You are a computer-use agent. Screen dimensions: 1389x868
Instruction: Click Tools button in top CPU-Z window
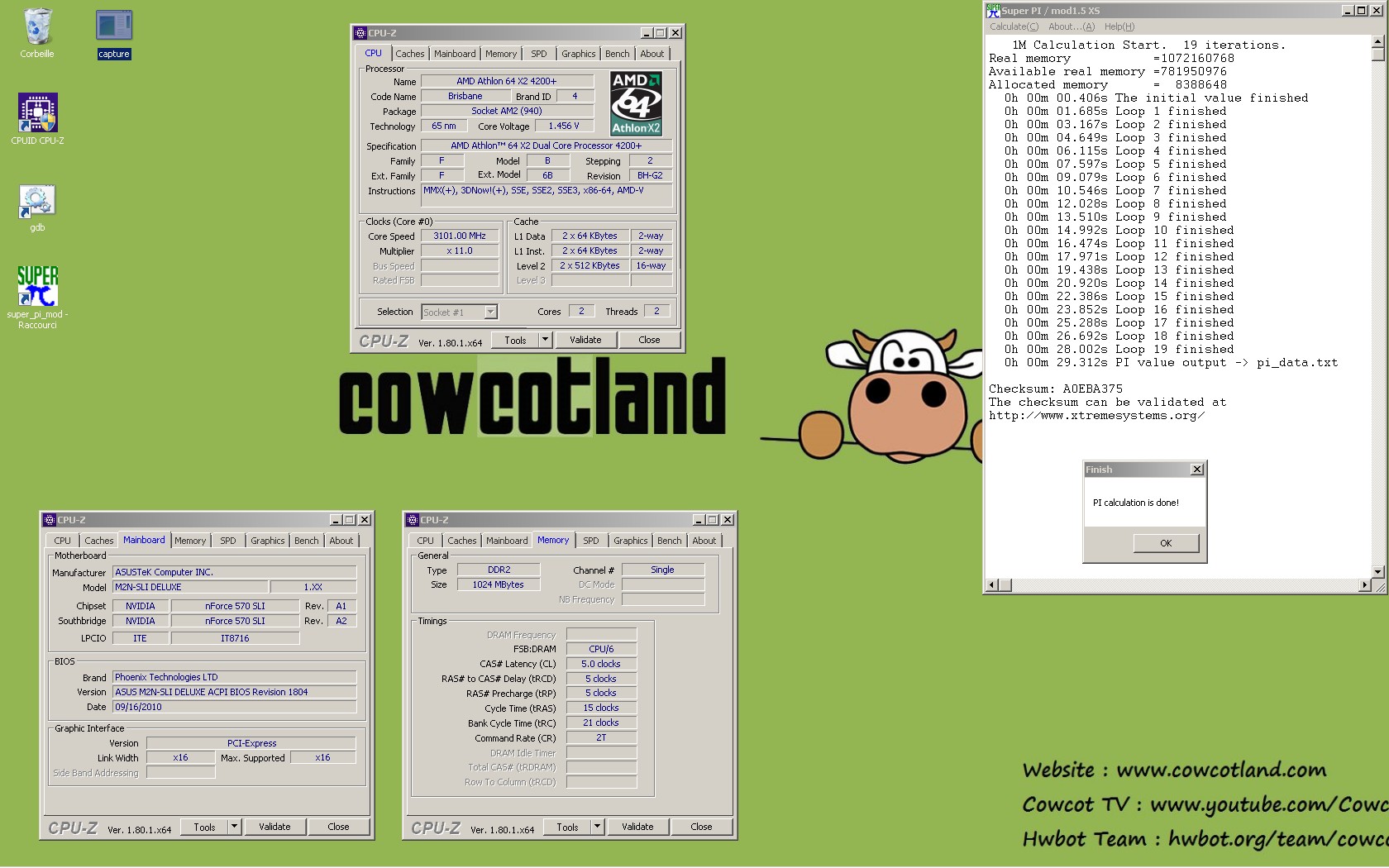pos(515,340)
